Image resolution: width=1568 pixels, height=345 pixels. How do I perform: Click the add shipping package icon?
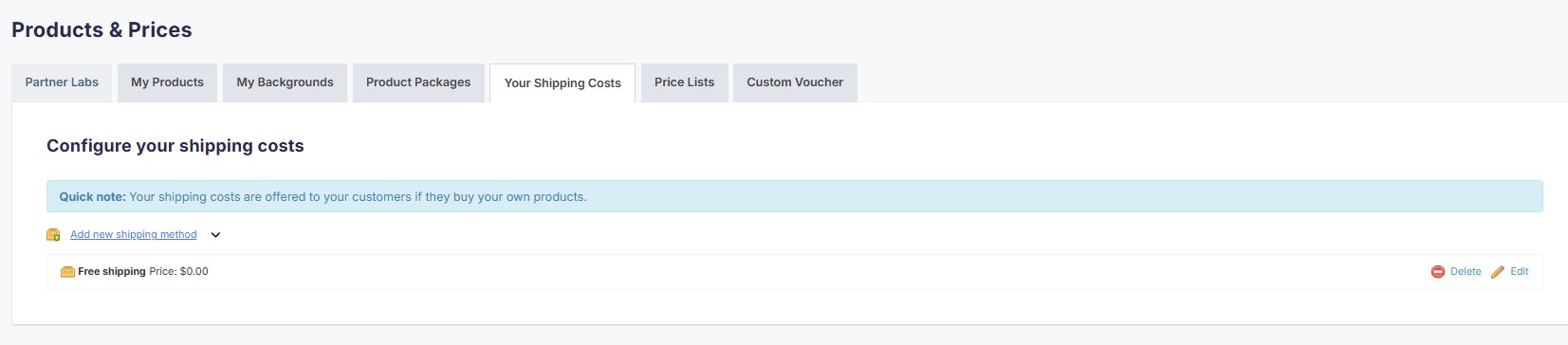click(x=53, y=234)
